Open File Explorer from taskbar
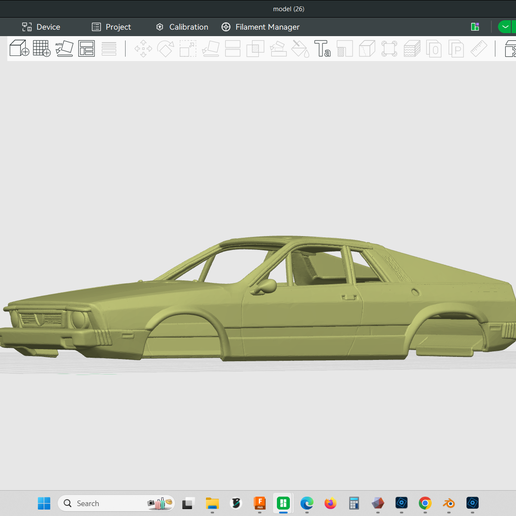516x516 pixels. pos(212,503)
